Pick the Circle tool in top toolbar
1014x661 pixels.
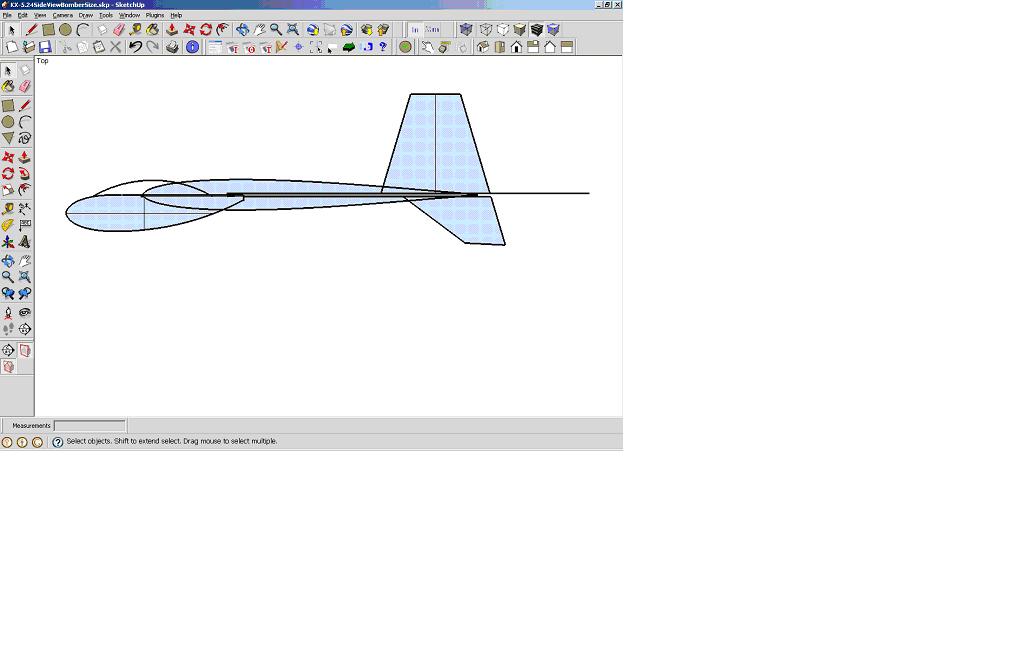pos(65,30)
